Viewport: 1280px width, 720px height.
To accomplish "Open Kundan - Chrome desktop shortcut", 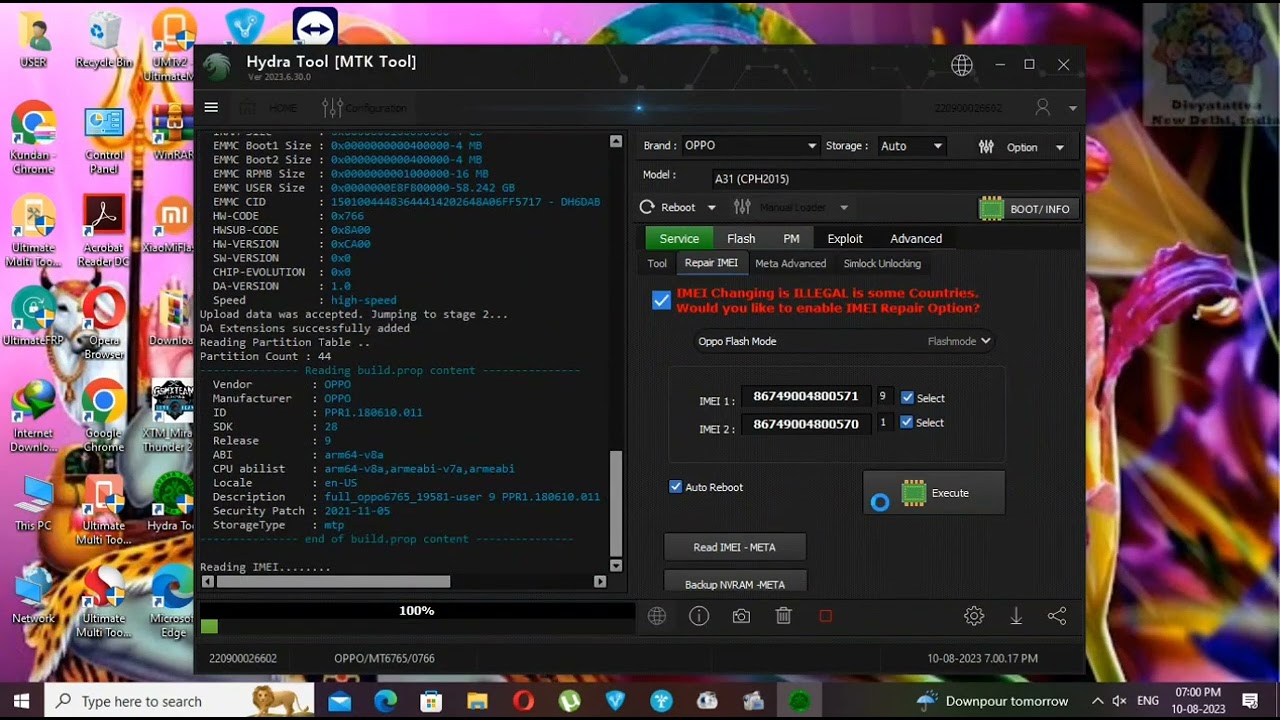I will 33,139.
